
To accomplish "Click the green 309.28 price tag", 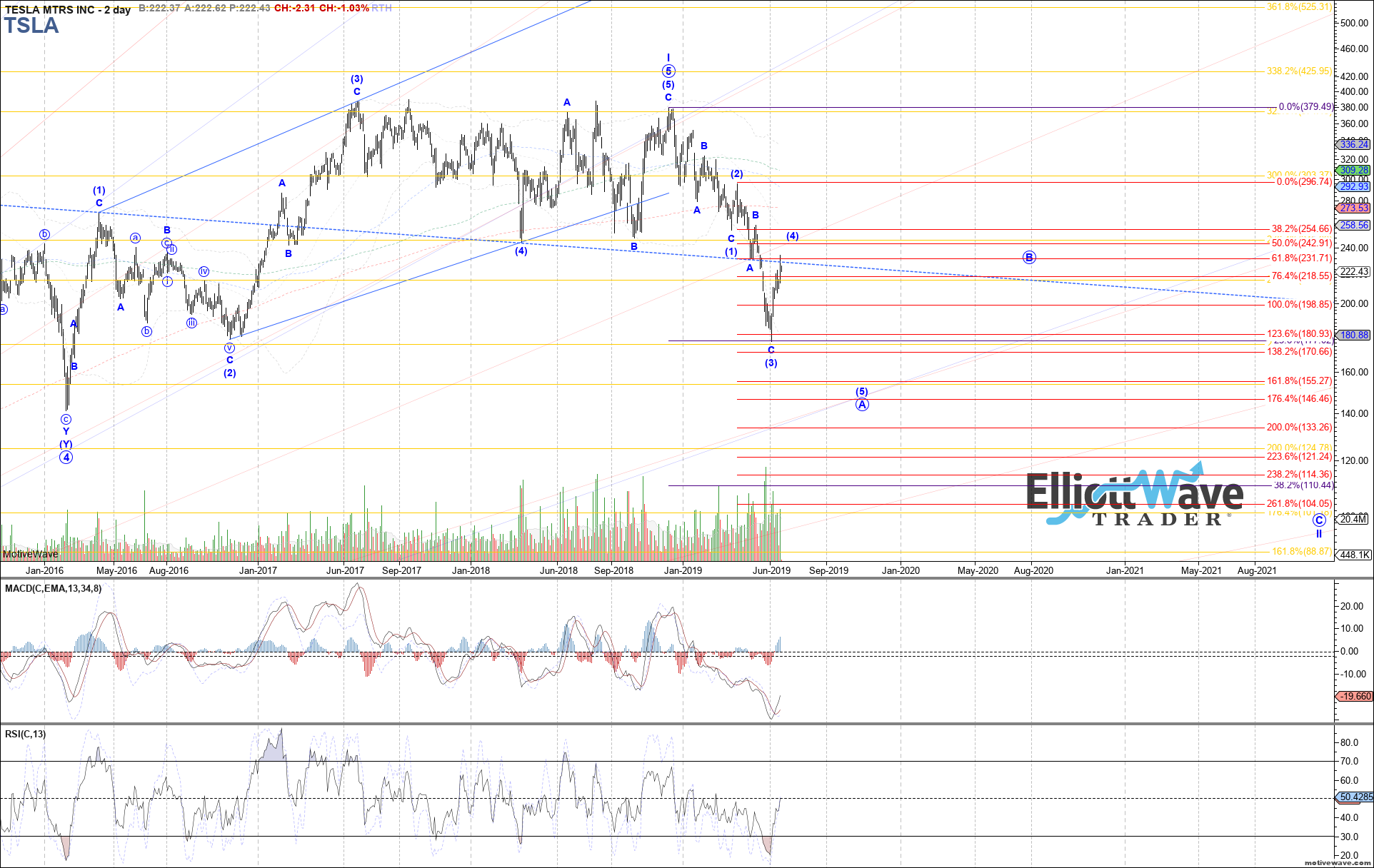I will pos(1354,171).
